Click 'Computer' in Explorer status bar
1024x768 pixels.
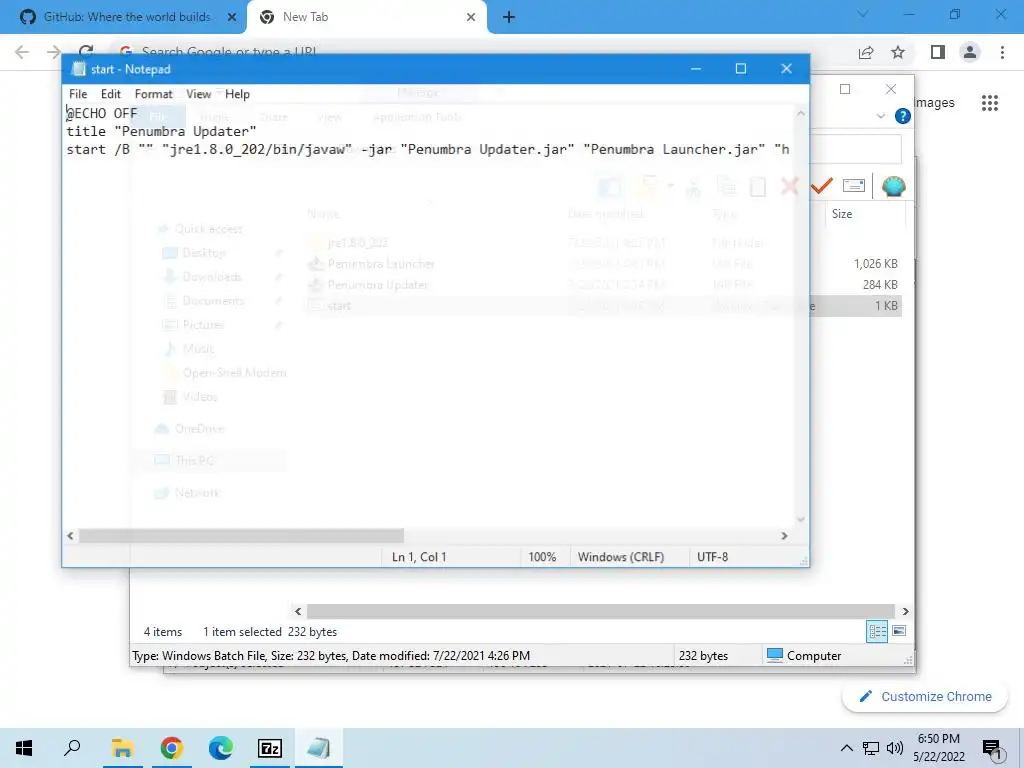click(x=804, y=656)
